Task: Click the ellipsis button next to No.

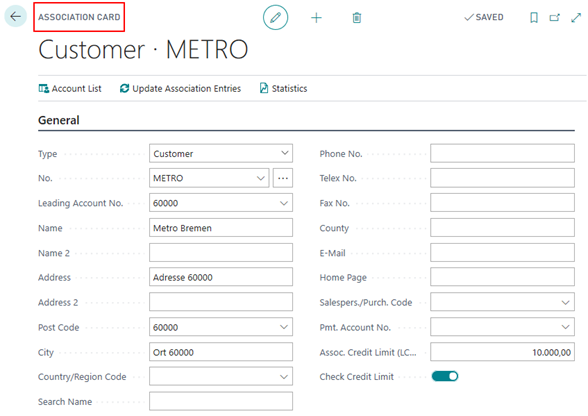Action: coord(283,178)
